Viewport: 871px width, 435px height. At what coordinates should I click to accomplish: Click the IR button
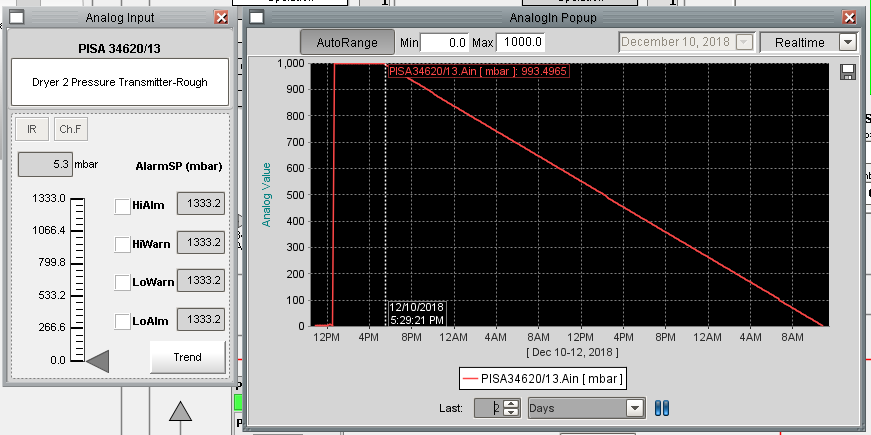coord(32,129)
